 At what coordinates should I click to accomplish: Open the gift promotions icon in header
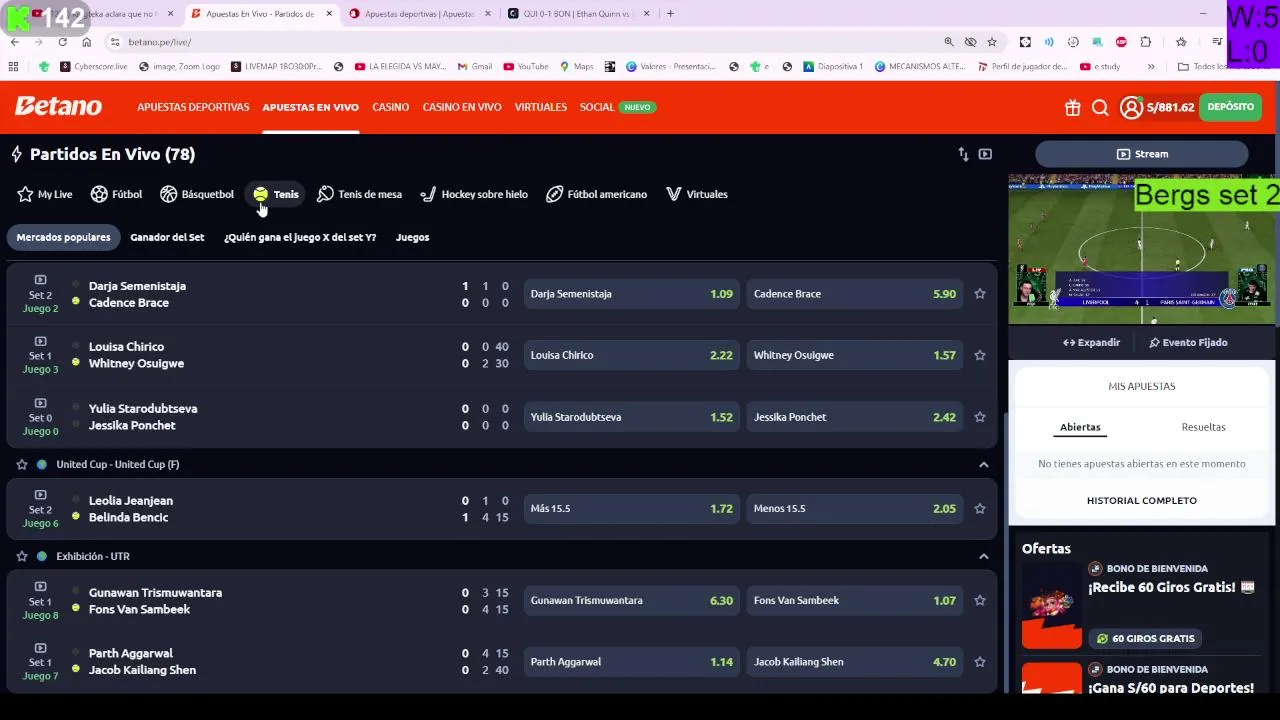point(1072,108)
